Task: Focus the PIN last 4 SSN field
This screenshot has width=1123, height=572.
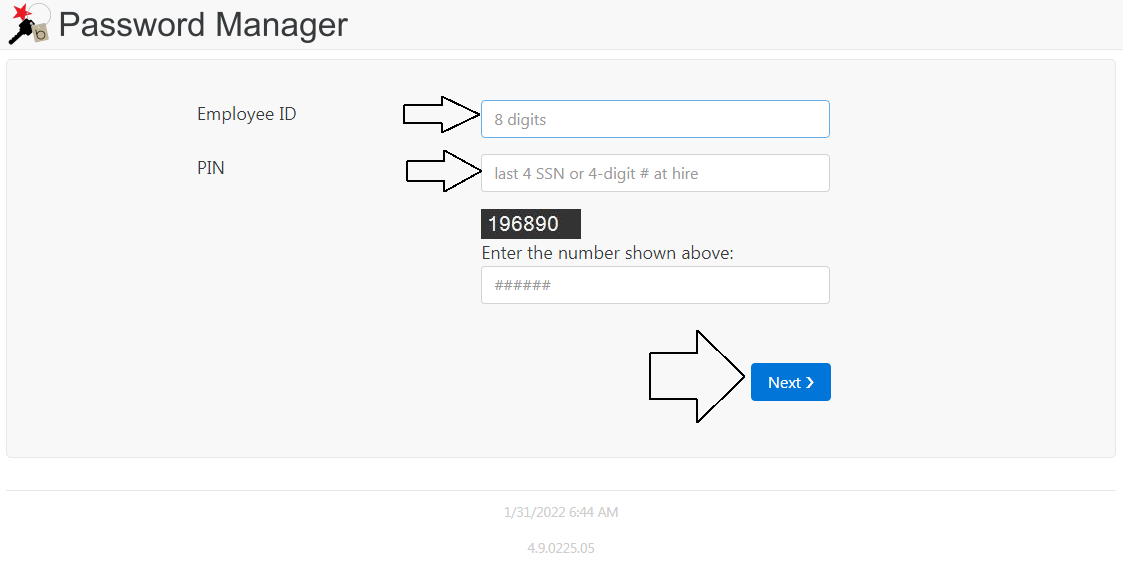Action: 655,173
